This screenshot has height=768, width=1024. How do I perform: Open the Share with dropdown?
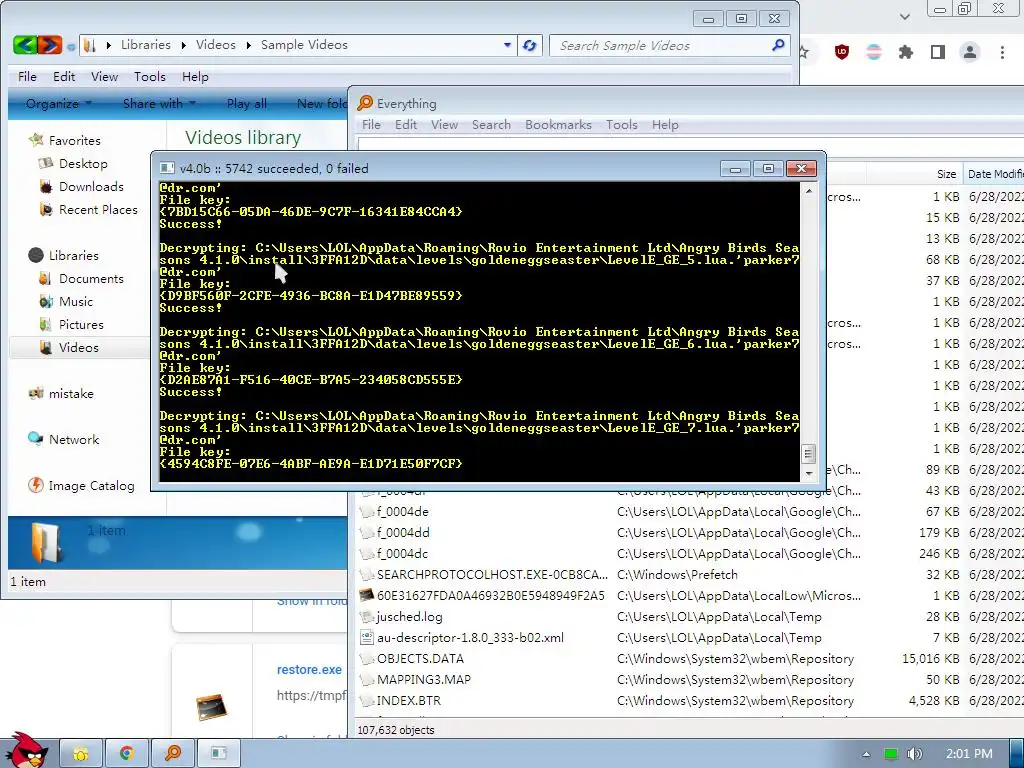[159, 103]
